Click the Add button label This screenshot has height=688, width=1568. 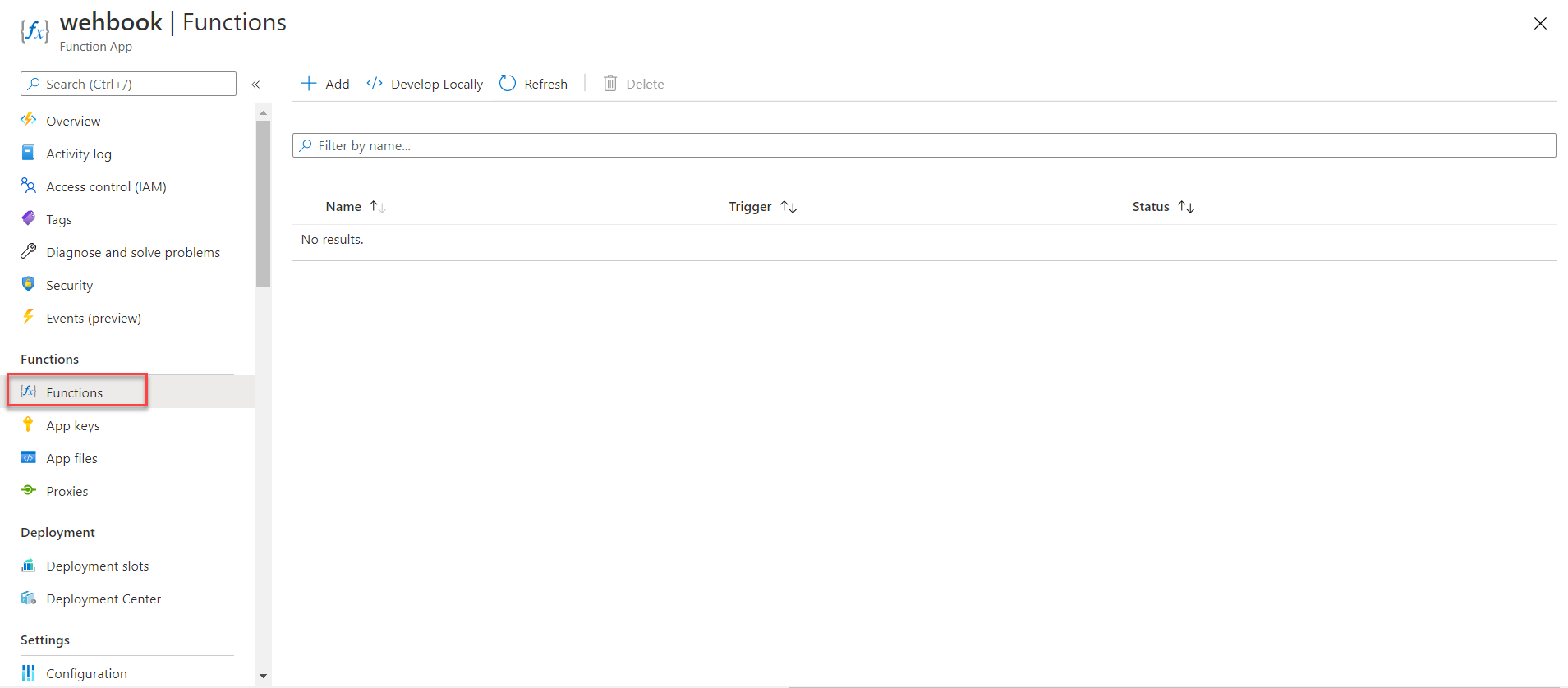point(337,84)
